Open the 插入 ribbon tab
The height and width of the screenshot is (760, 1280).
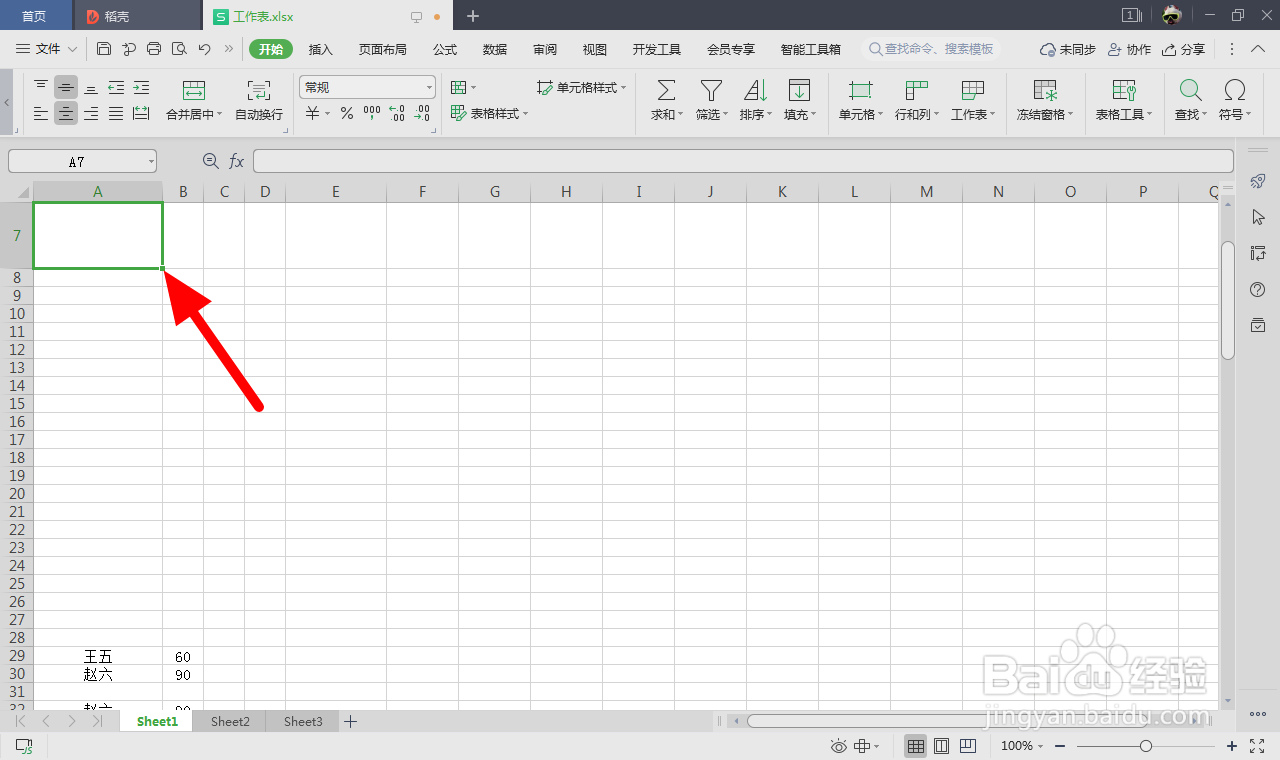tap(321, 49)
